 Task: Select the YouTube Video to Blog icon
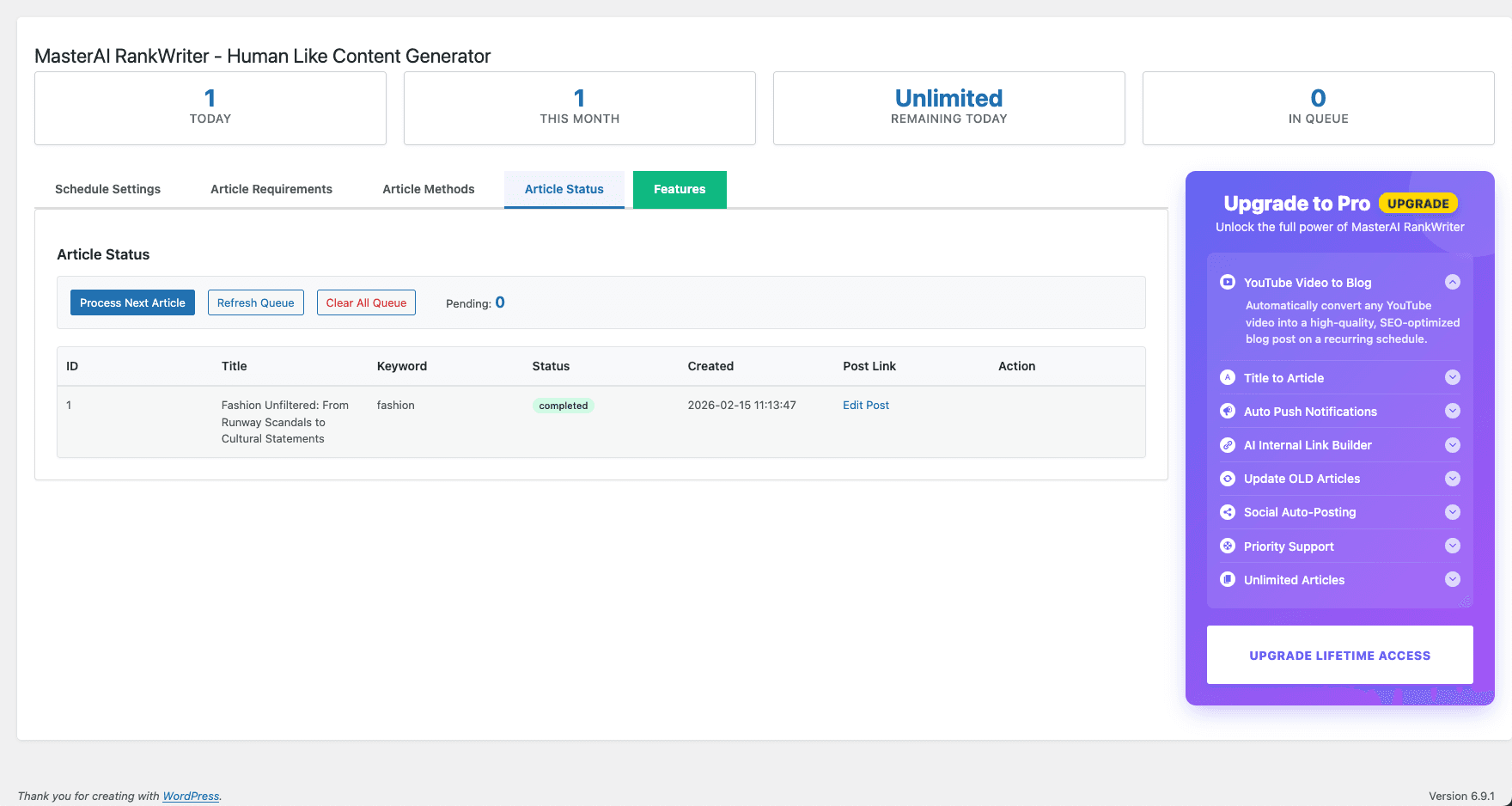(1227, 282)
